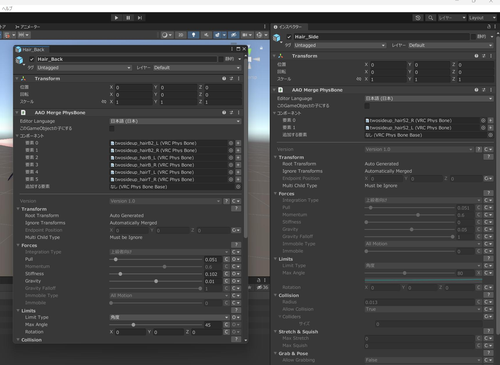The image size is (500, 365).
Task: Click C copy button beside Stiffness value in Hair_Back
Action: (226, 274)
